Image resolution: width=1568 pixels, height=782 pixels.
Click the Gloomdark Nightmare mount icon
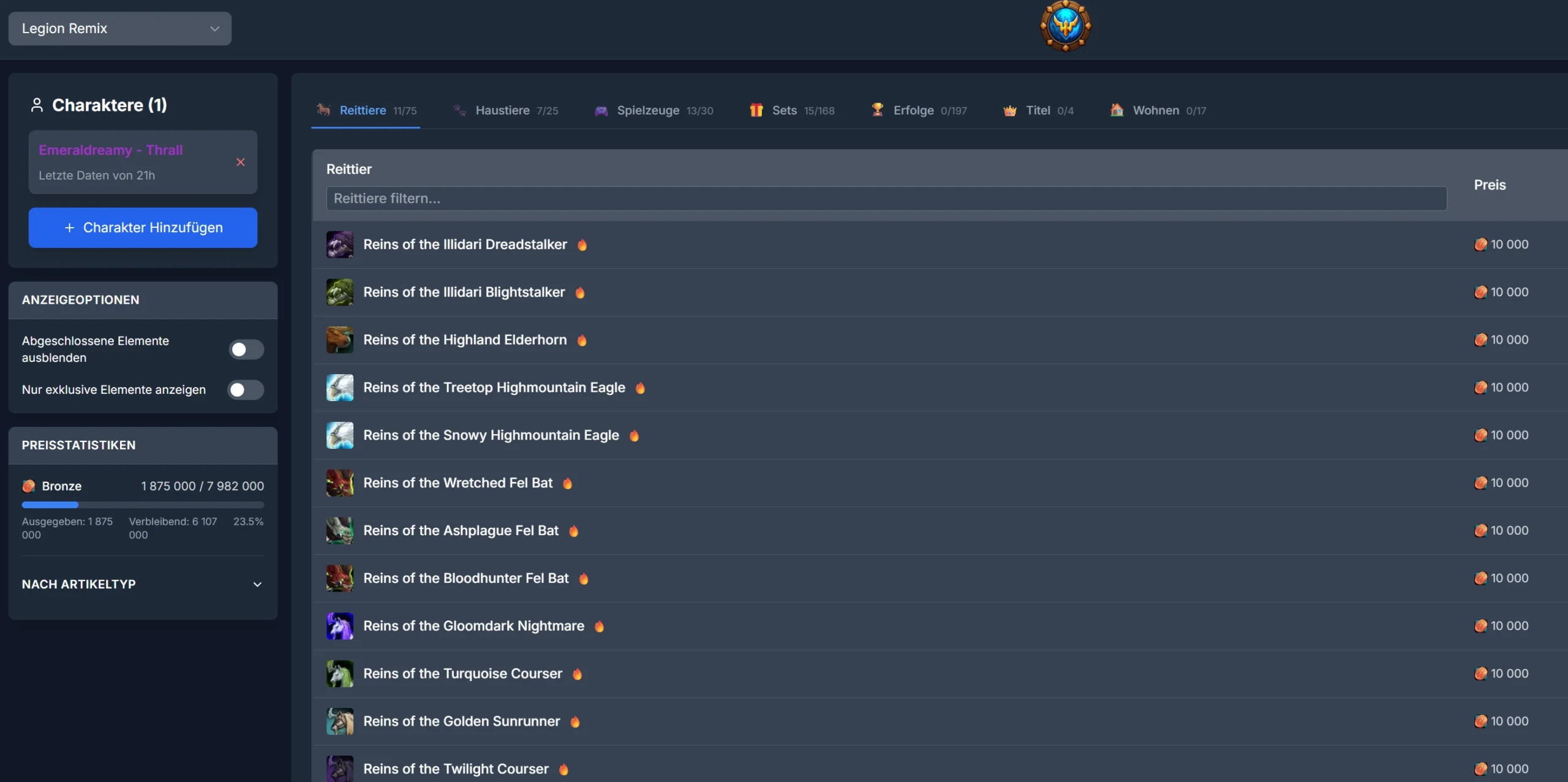[x=339, y=626]
